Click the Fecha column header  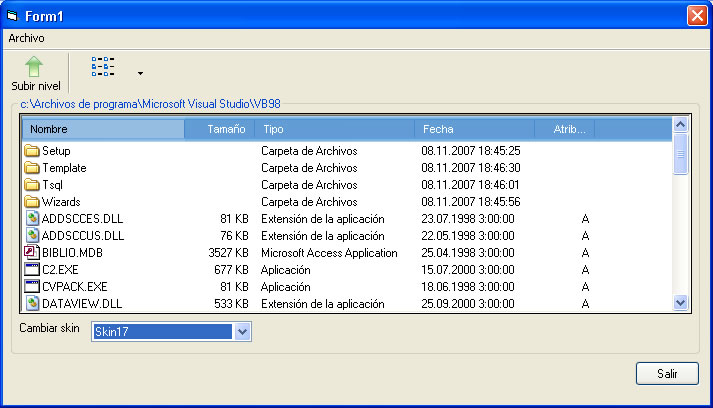pos(474,129)
